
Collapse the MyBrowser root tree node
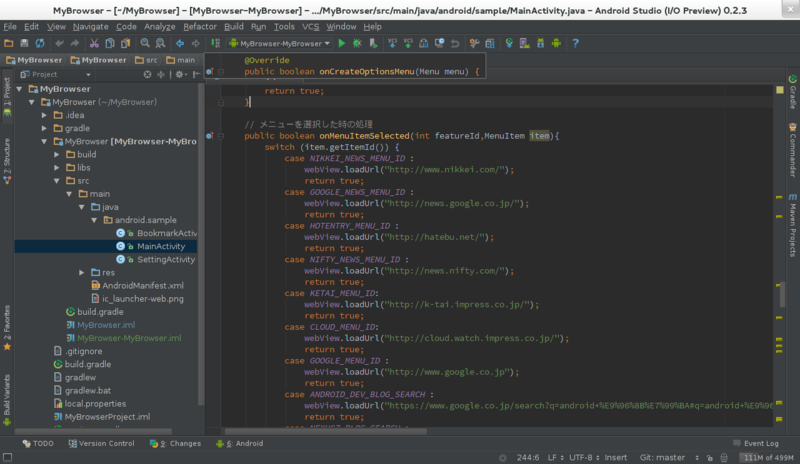click(19, 89)
